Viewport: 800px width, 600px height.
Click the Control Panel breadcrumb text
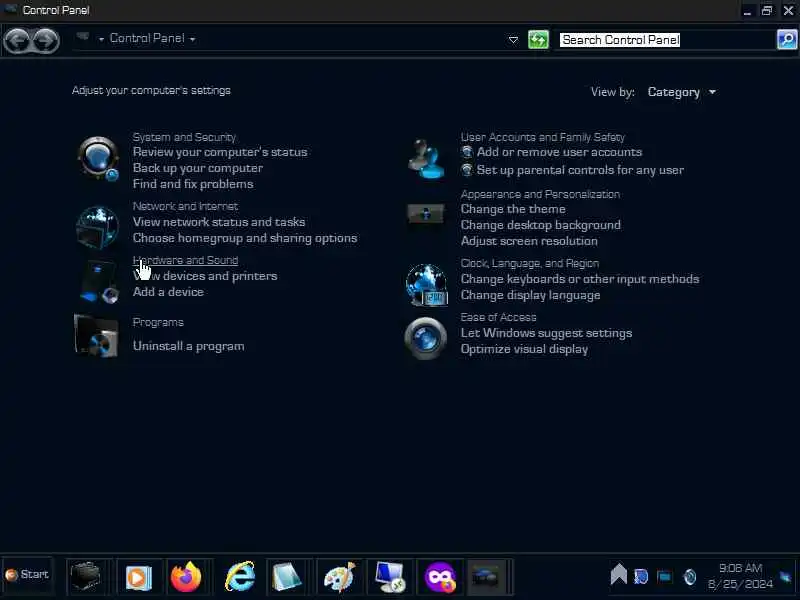point(147,38)
